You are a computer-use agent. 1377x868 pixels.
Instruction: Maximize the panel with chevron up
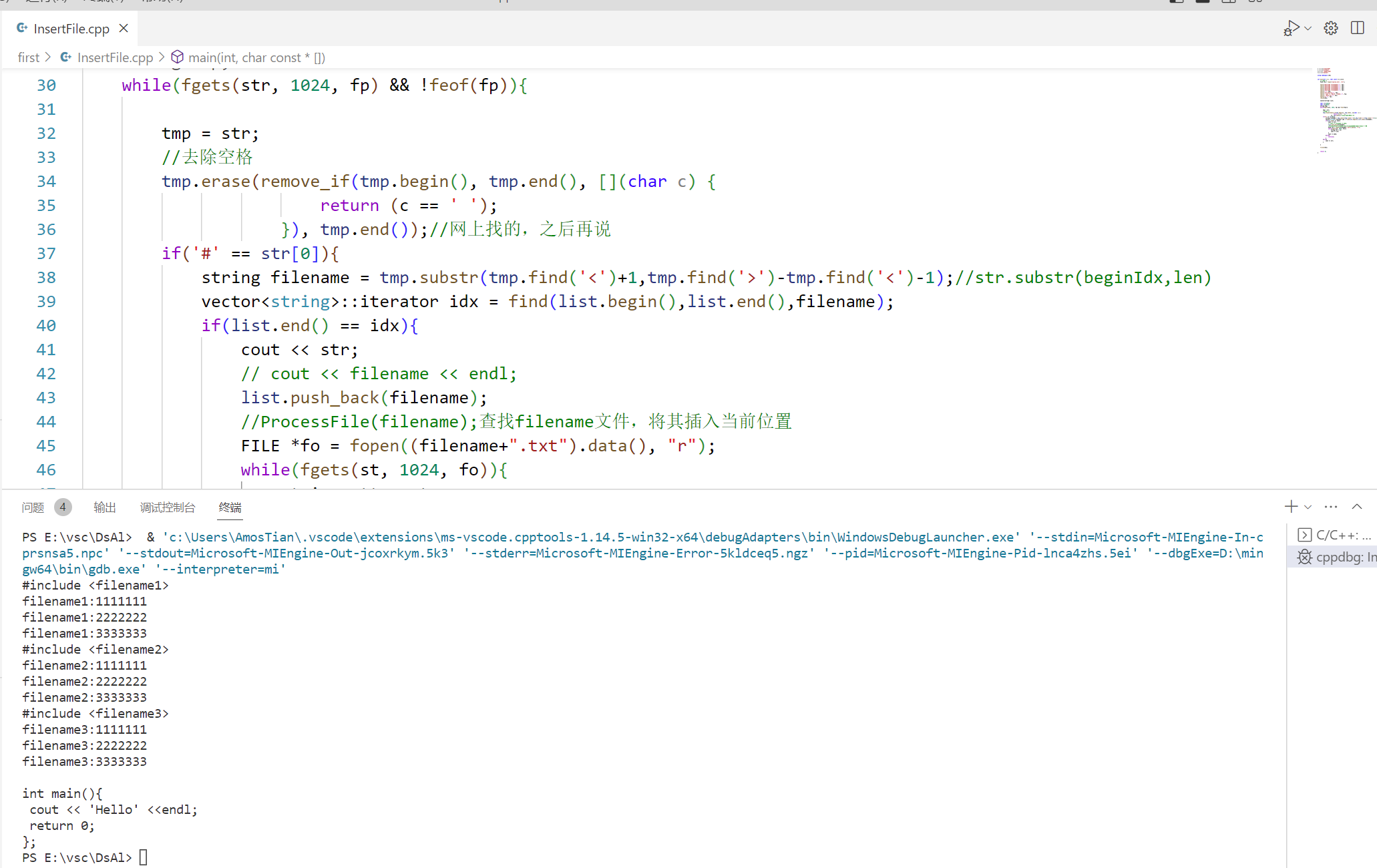click(x=1357, y=507)
